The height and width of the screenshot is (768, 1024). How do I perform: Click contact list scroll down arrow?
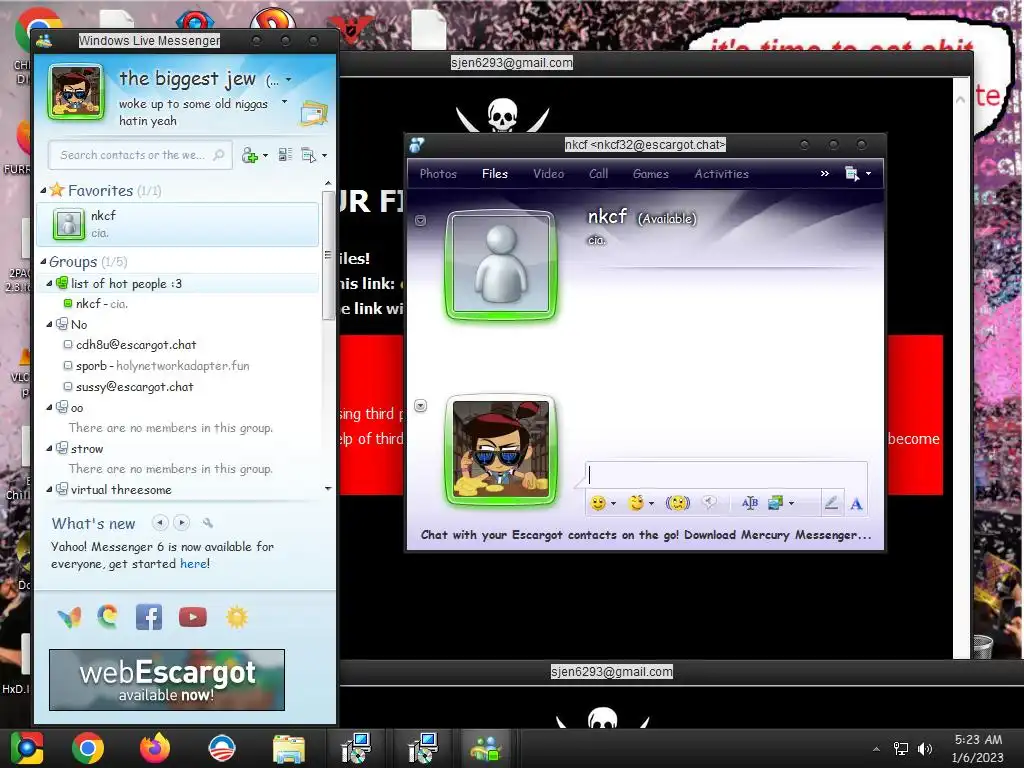point(328,488)
